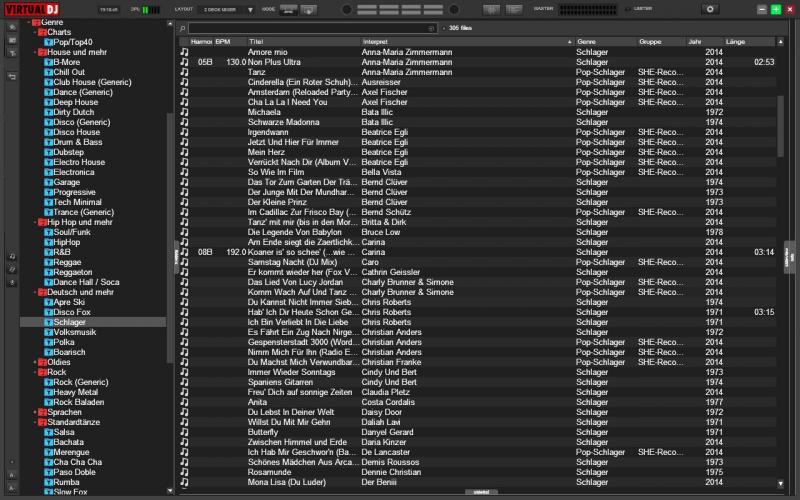
Task: Collapse the Standardtänze folder
Action: click(35, 422)
